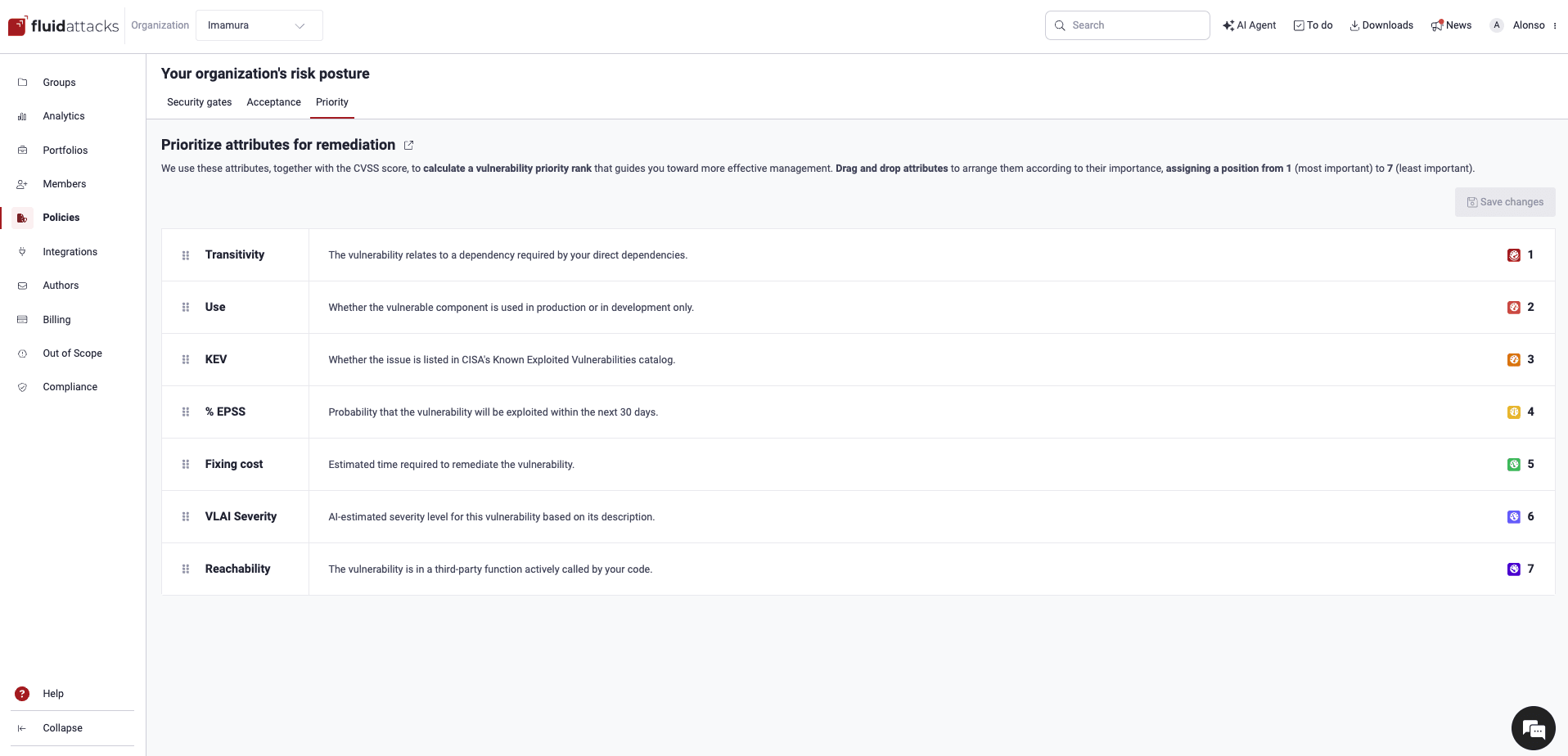The height and width of the screenshot is (756, 1568).
Task: Click the yellow priority 4 badge icon
Action: 1514,412
